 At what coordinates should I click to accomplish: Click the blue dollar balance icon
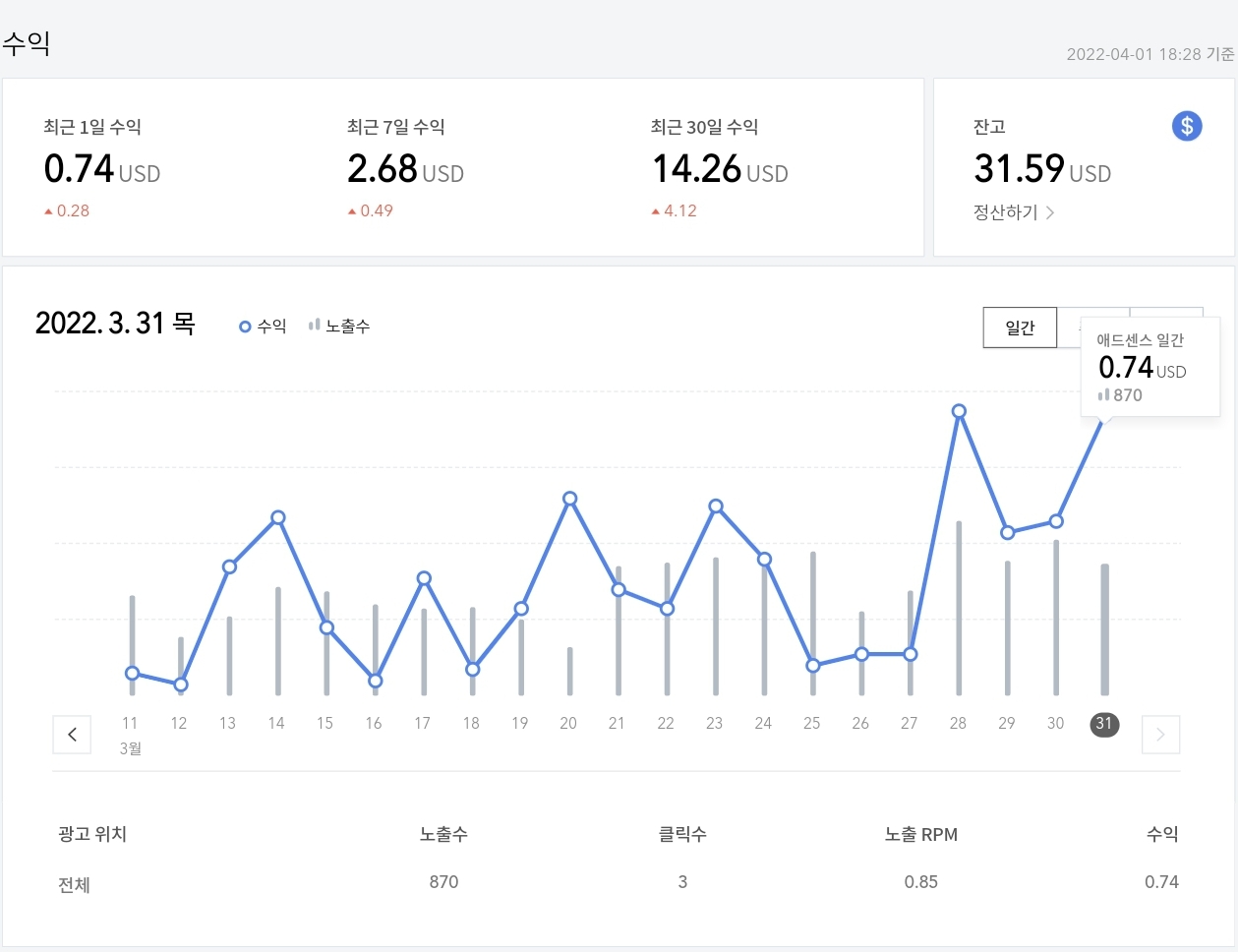(1187, 126)
